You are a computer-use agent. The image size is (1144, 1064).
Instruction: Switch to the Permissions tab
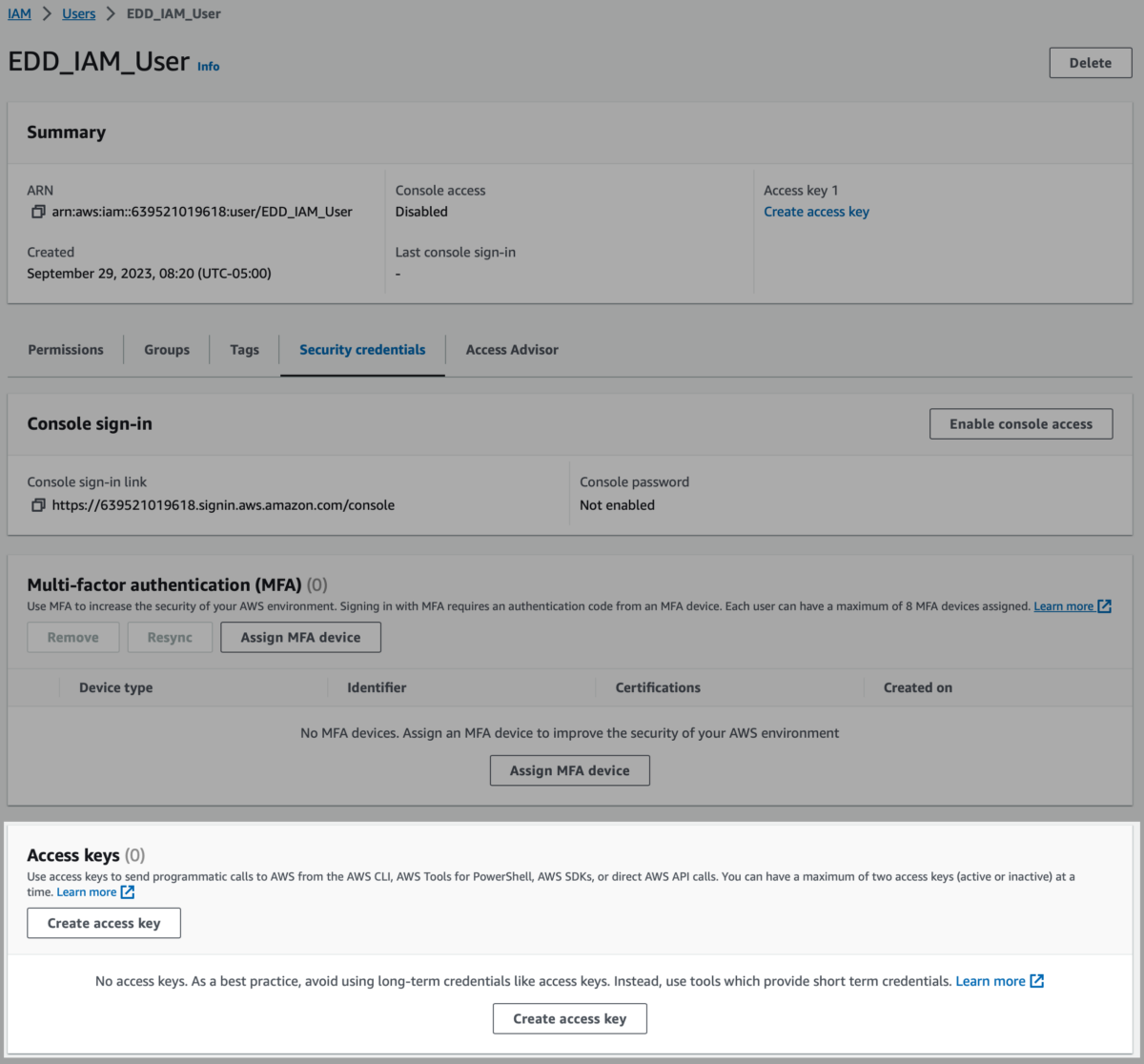[66, 350]
